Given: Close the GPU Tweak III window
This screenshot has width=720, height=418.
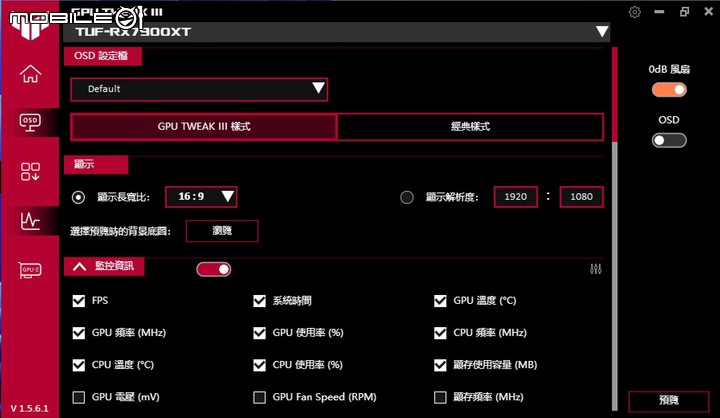Looking at the screenshot, I should [709, 11].
